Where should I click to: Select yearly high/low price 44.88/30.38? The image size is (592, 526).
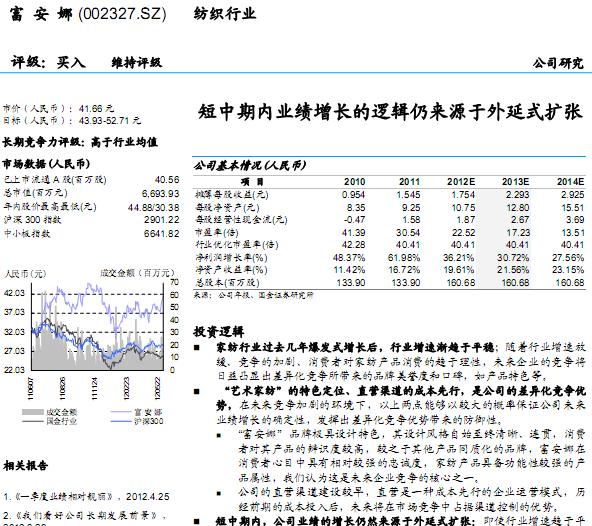click(154, 207)
